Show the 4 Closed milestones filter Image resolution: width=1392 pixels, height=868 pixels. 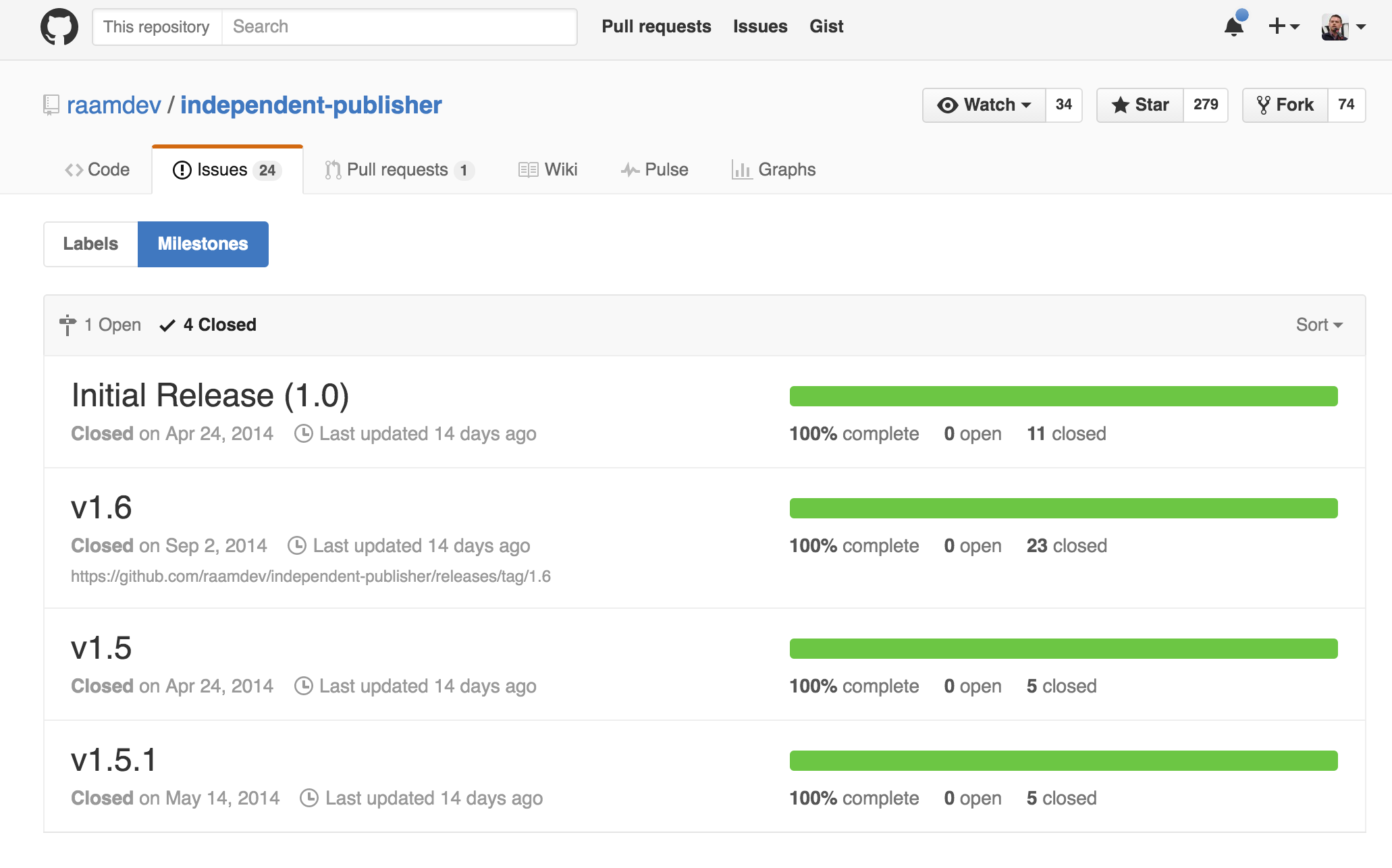(208, 325)
